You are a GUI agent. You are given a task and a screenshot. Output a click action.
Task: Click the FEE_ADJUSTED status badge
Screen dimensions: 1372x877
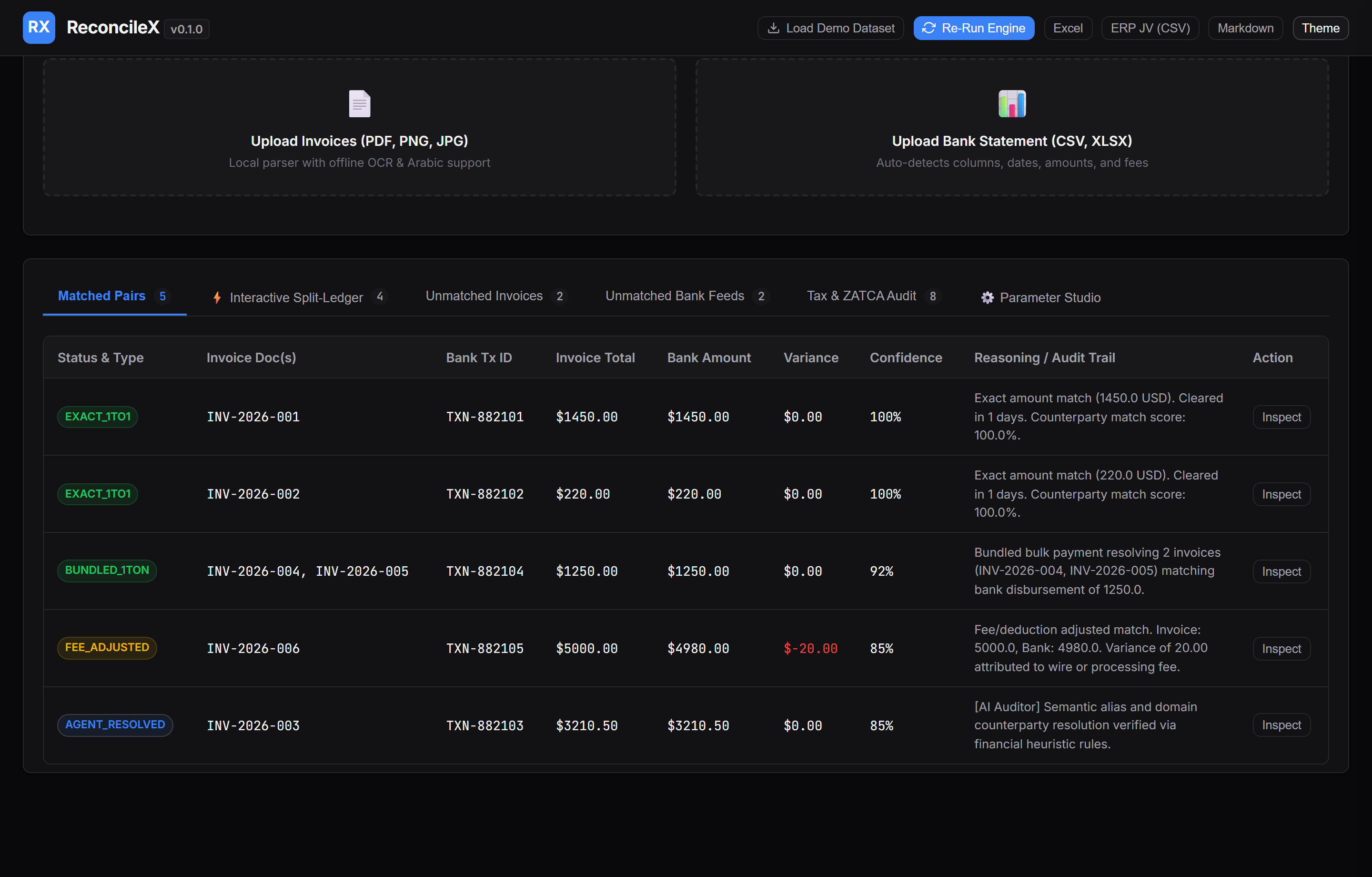tap(107, 648)
